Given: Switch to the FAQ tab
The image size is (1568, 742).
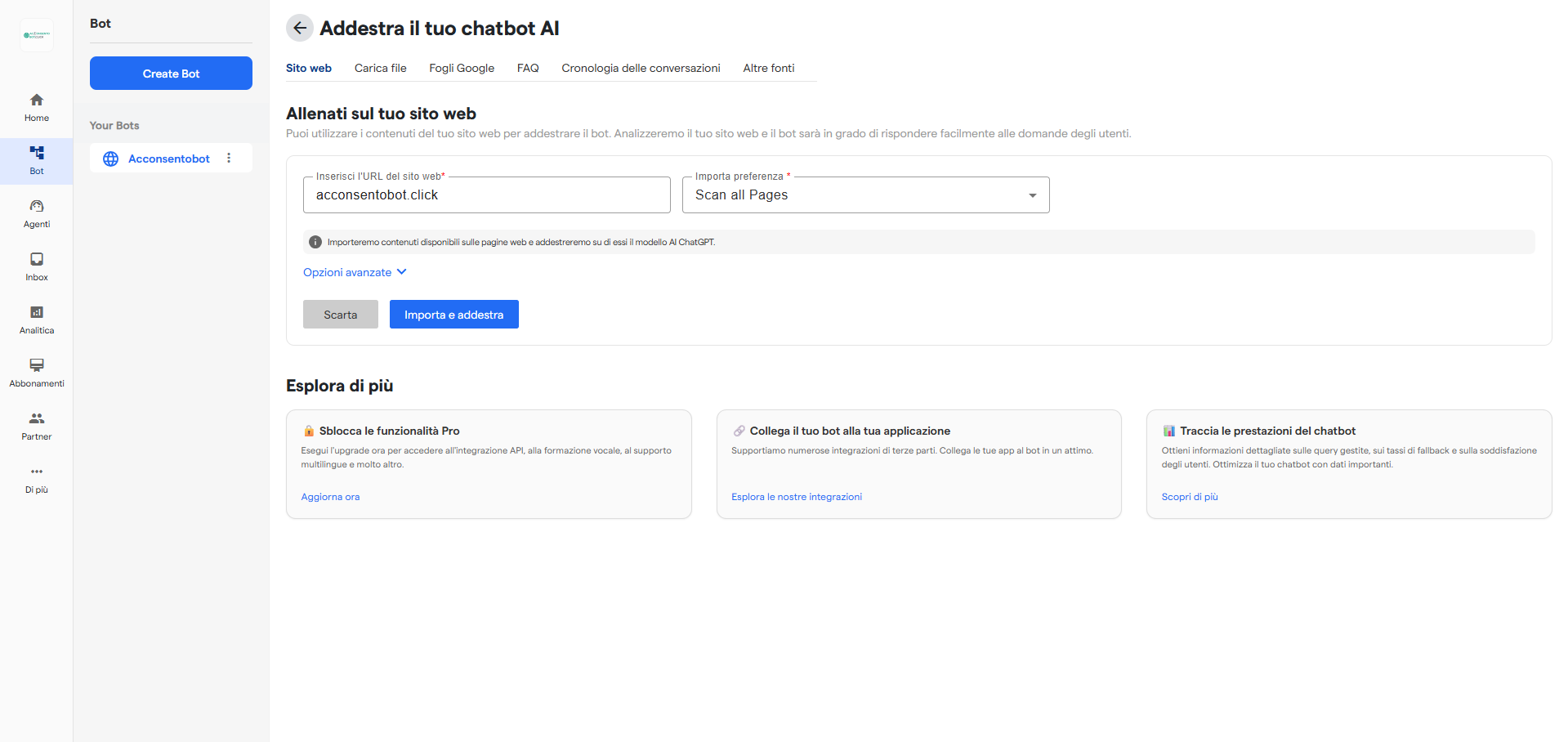Looking at the screenshot, I should coord(527,68).
